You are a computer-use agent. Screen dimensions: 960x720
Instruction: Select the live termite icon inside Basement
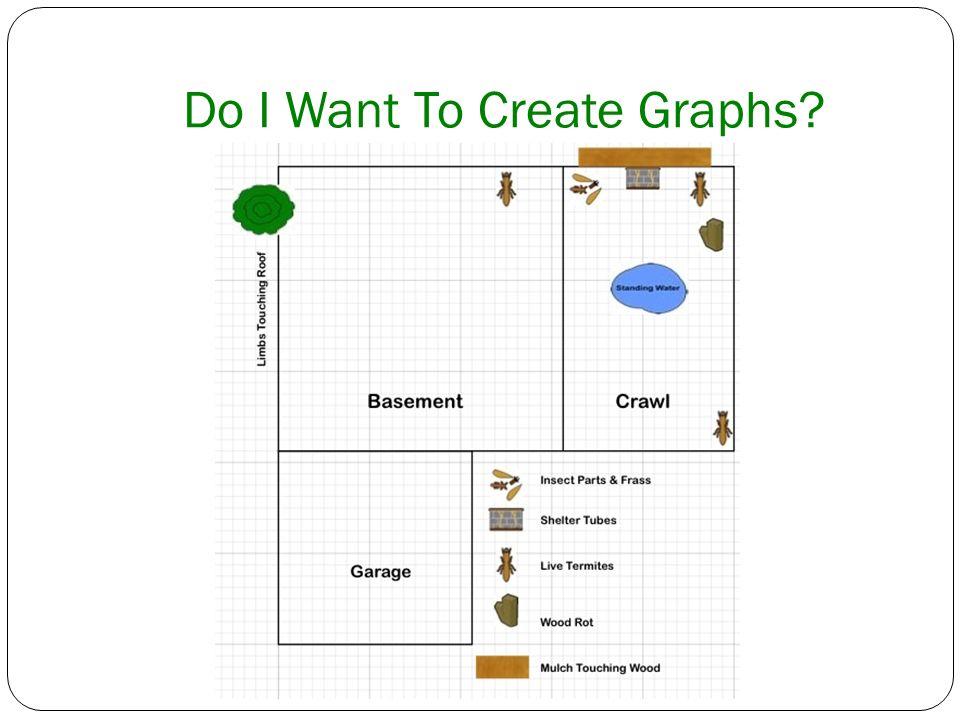coord(506,189)
